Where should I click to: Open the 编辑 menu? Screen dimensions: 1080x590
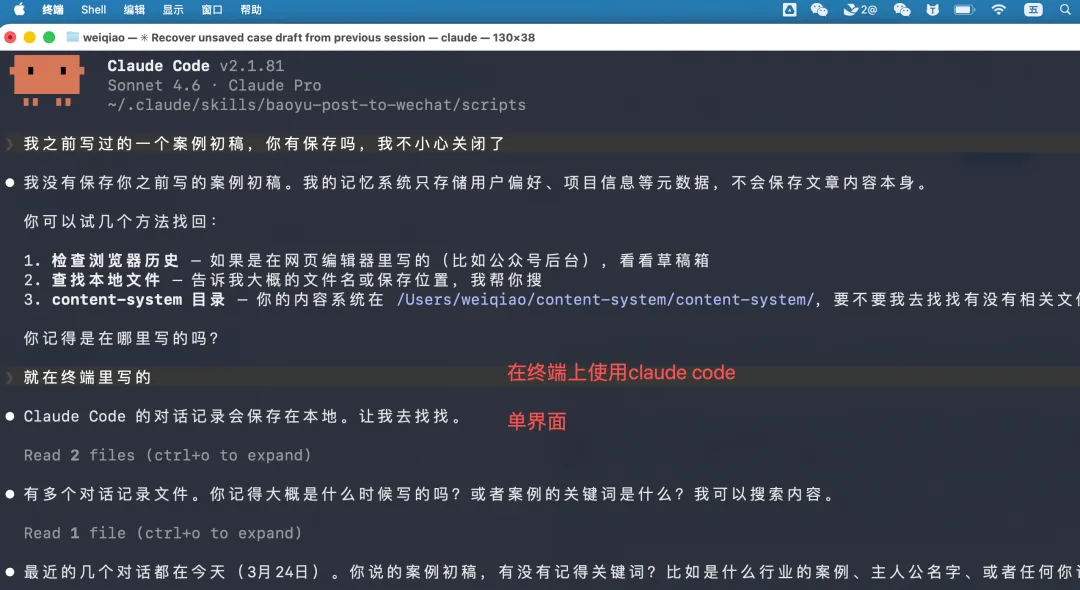134,10
